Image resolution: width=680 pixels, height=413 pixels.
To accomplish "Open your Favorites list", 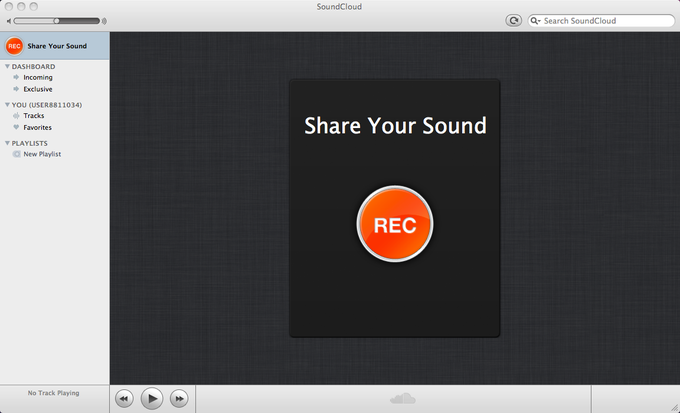I will click(37, 127).
